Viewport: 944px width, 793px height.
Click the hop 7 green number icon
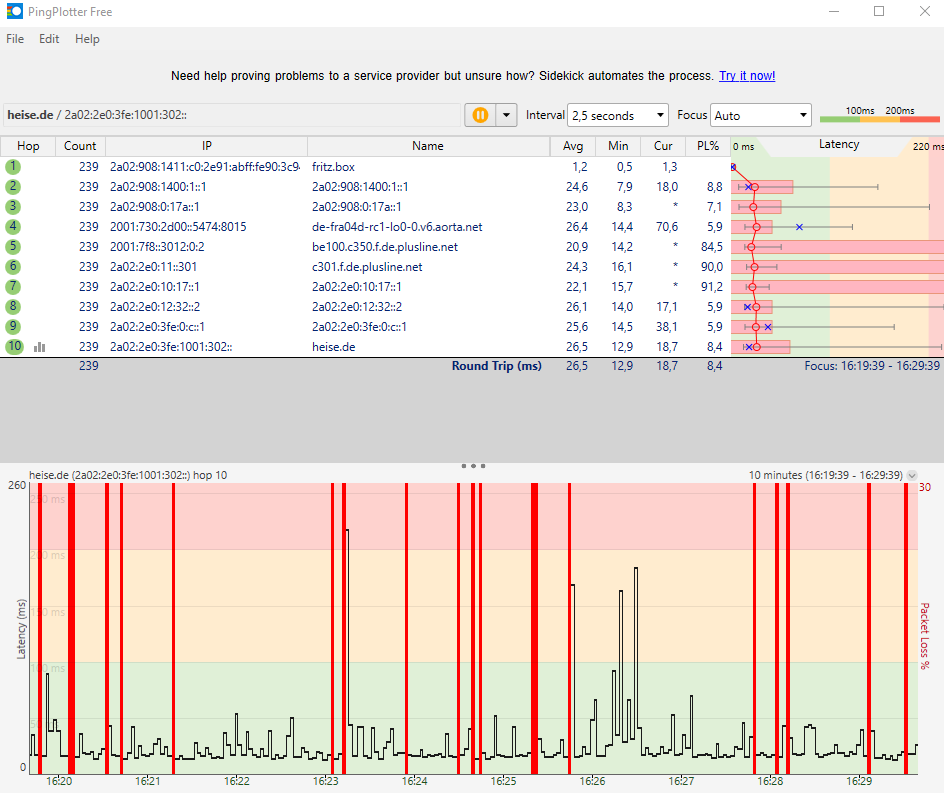13,287
